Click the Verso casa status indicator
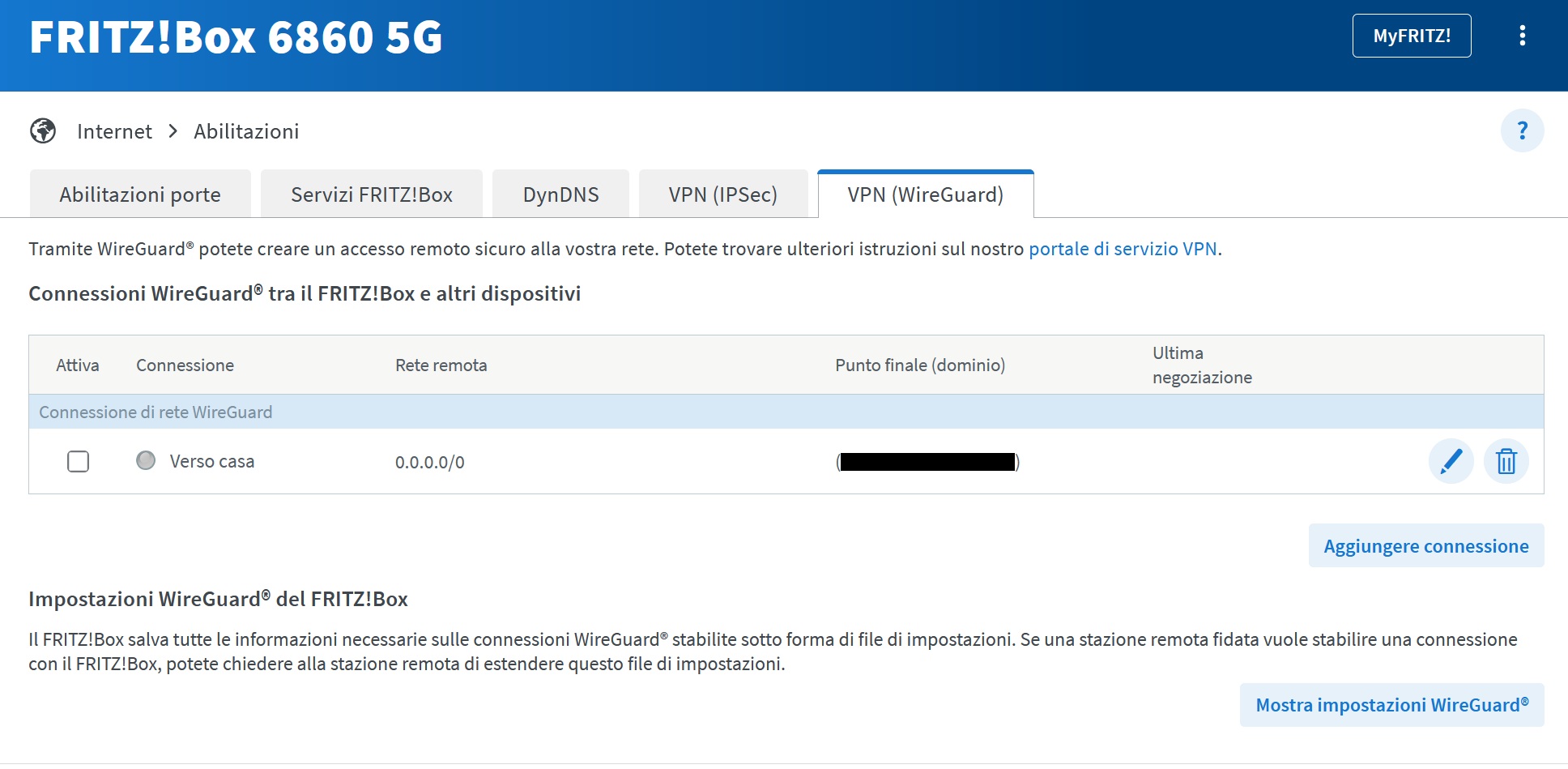 coord(146,460)
